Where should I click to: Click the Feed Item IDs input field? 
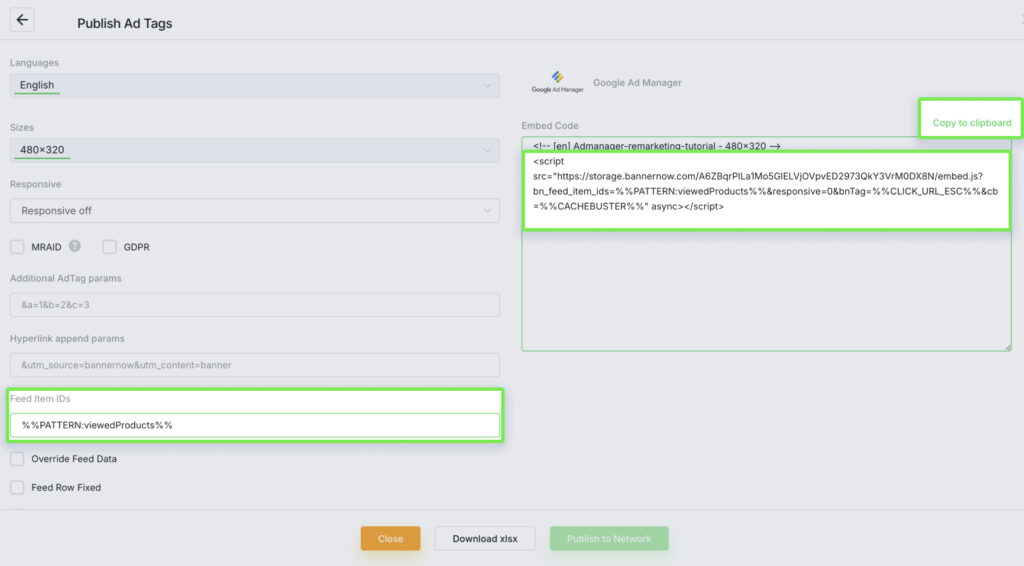(x=255, y=425)
